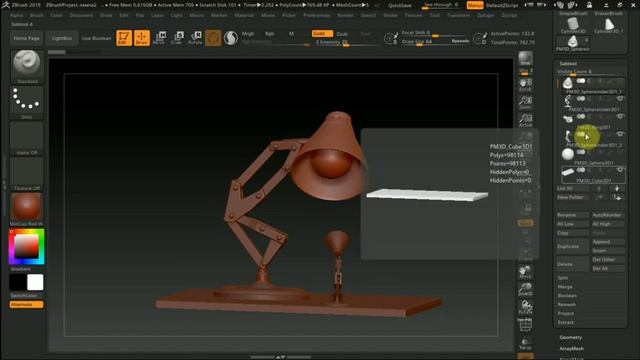This screenshot has height=360, width=640.
Task: Click the Alternate button
Action: [x=27, y=304]
